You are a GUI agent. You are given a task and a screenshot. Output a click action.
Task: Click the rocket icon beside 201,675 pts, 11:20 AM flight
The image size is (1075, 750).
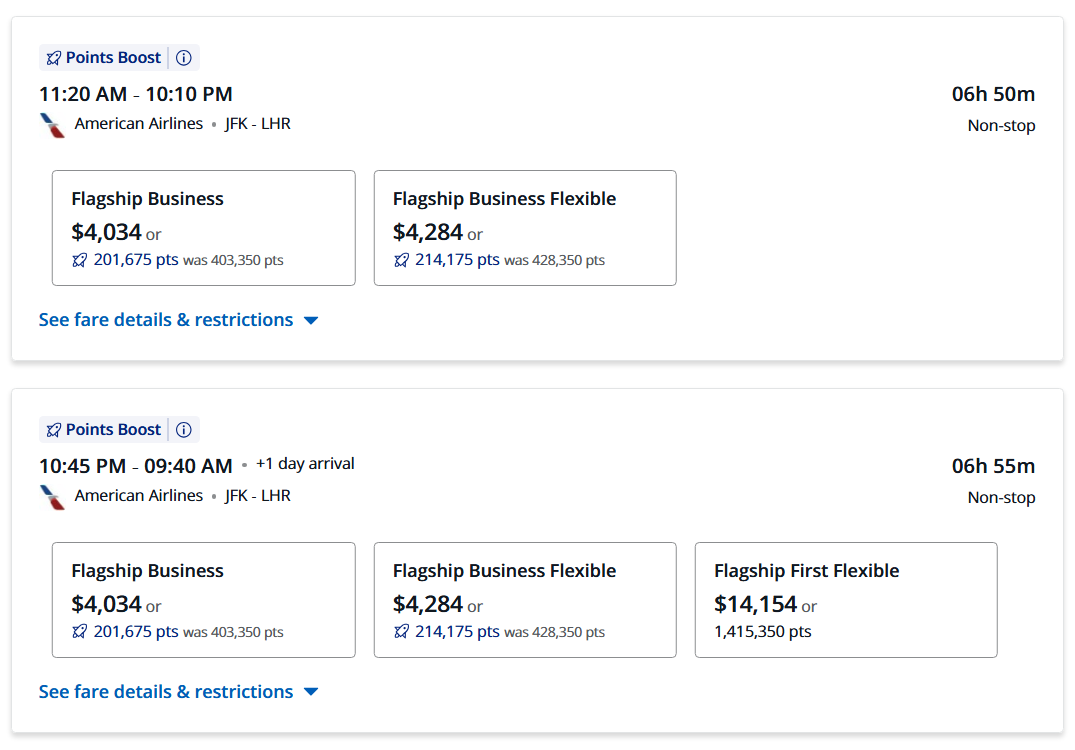click(x=80, y=260)
